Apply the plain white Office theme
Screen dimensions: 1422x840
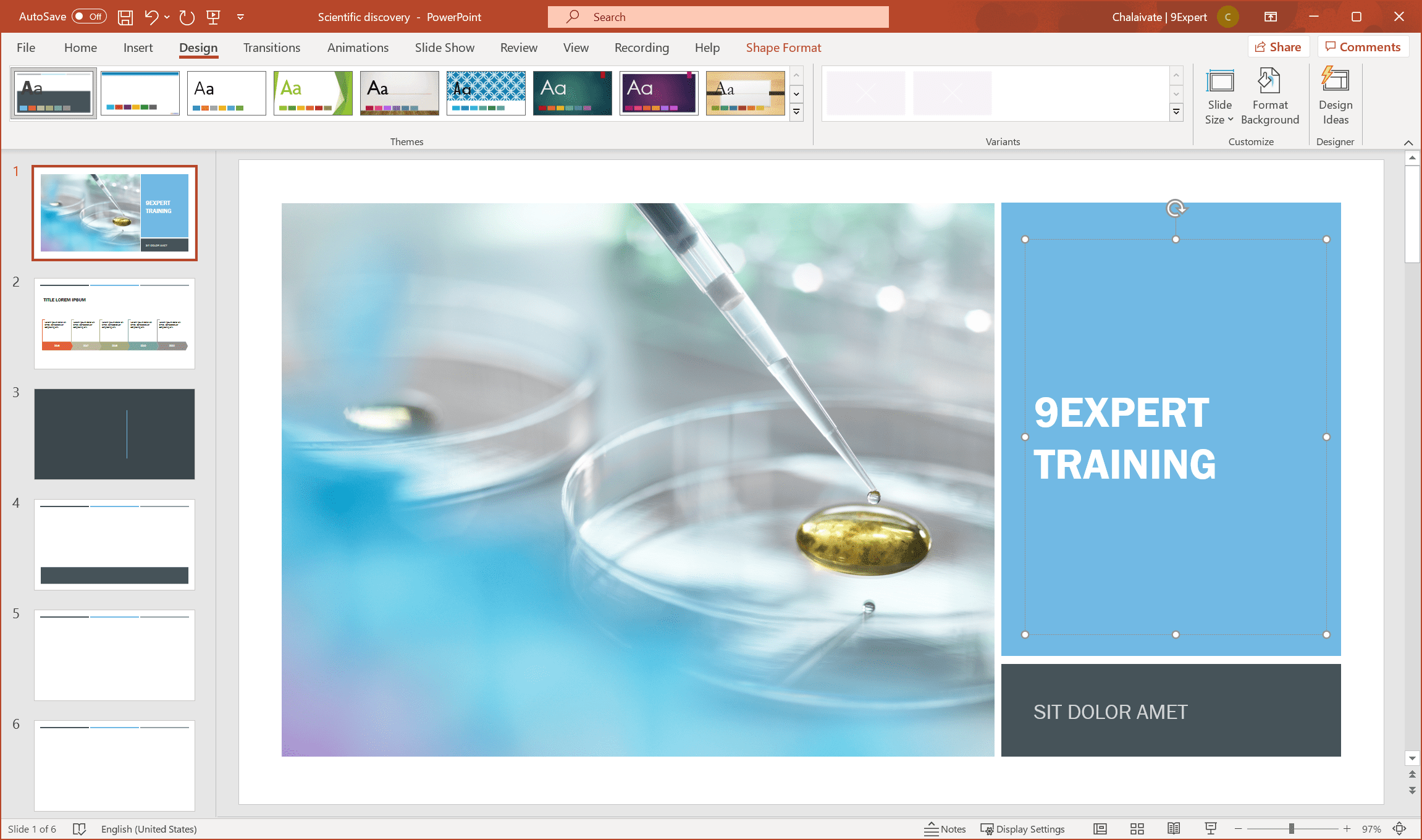click(x=226, y=93)
